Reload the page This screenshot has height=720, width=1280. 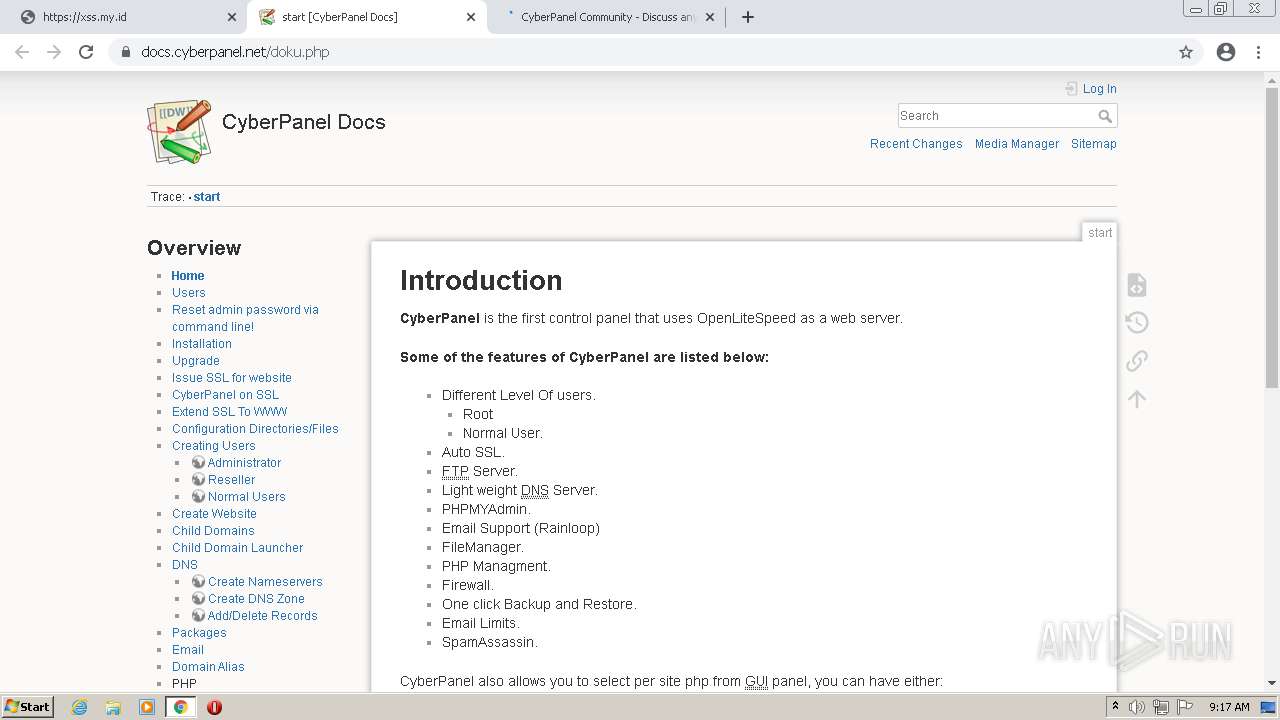click(x=86, y=52)
